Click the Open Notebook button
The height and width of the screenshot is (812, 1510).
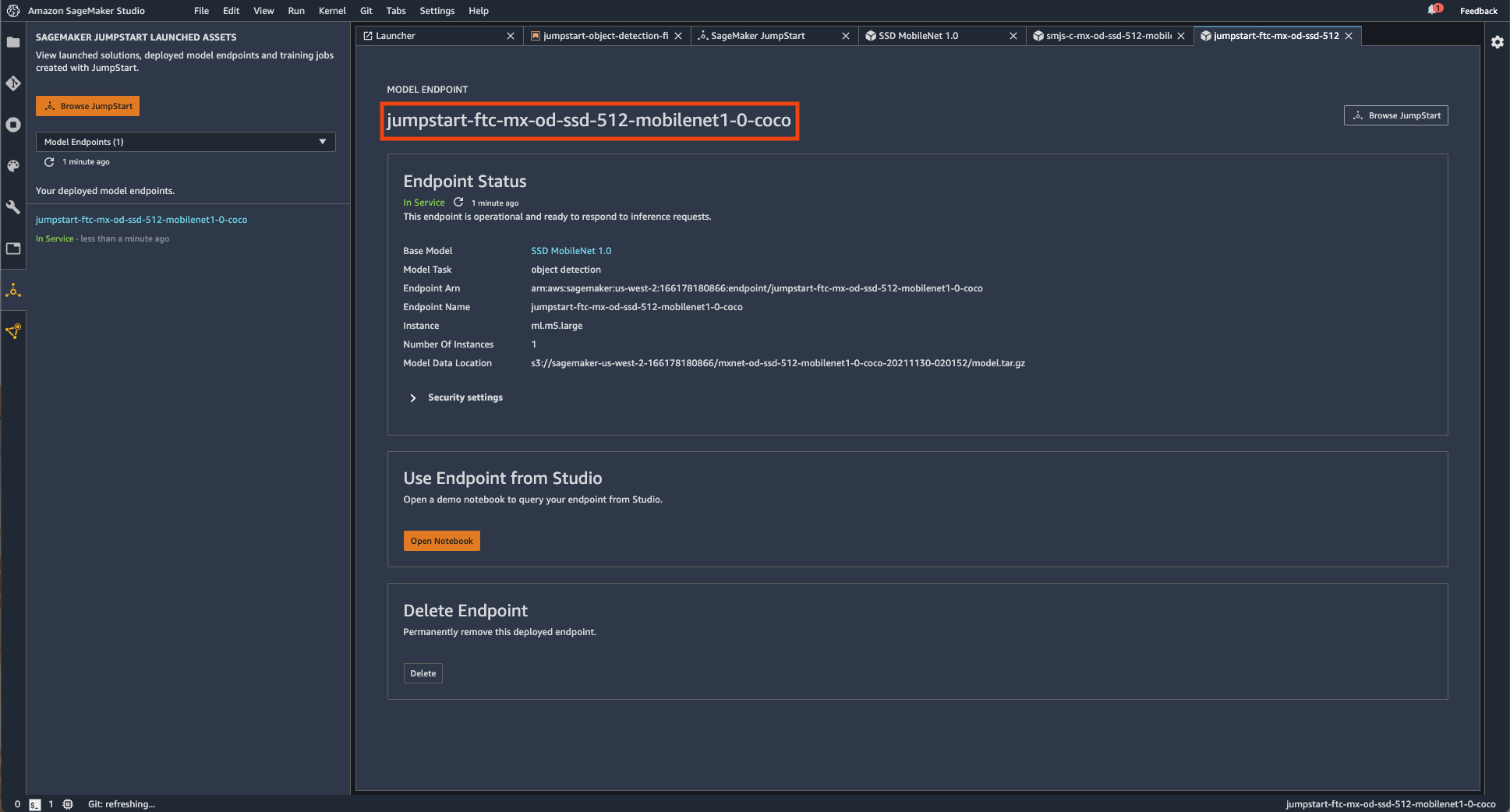441,541
